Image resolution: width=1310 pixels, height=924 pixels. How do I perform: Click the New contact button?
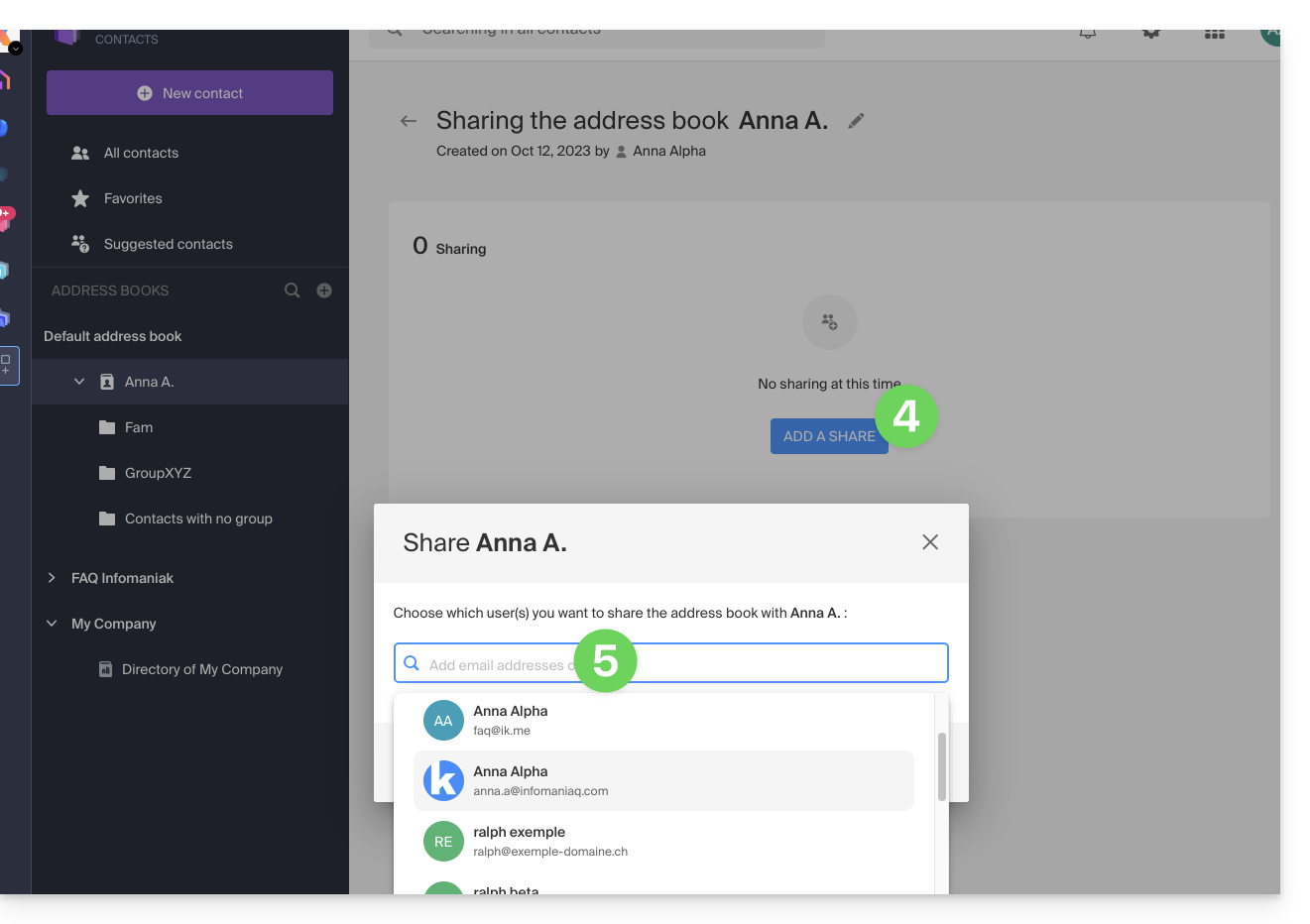tap(189, 93)
